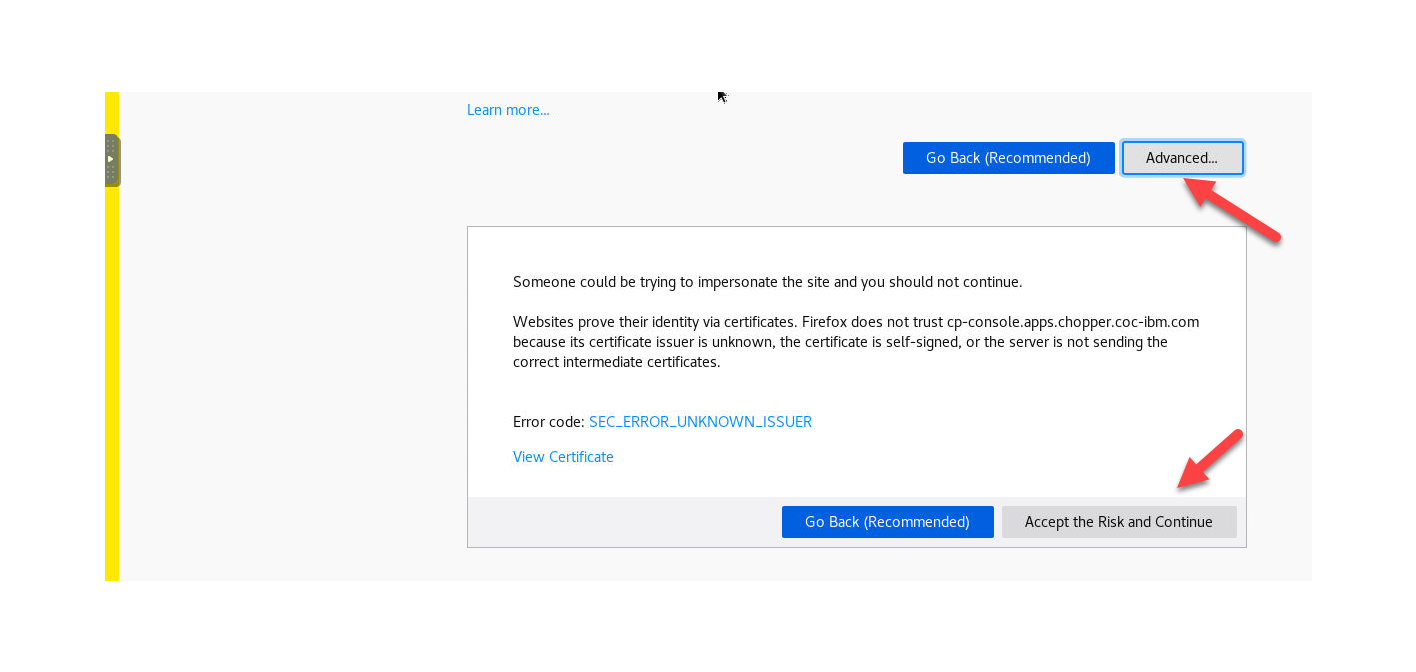Click the red arrow pointing at Accept the Risk
This screenshot has width=1416, height=672.
(x=1210, y=460)
